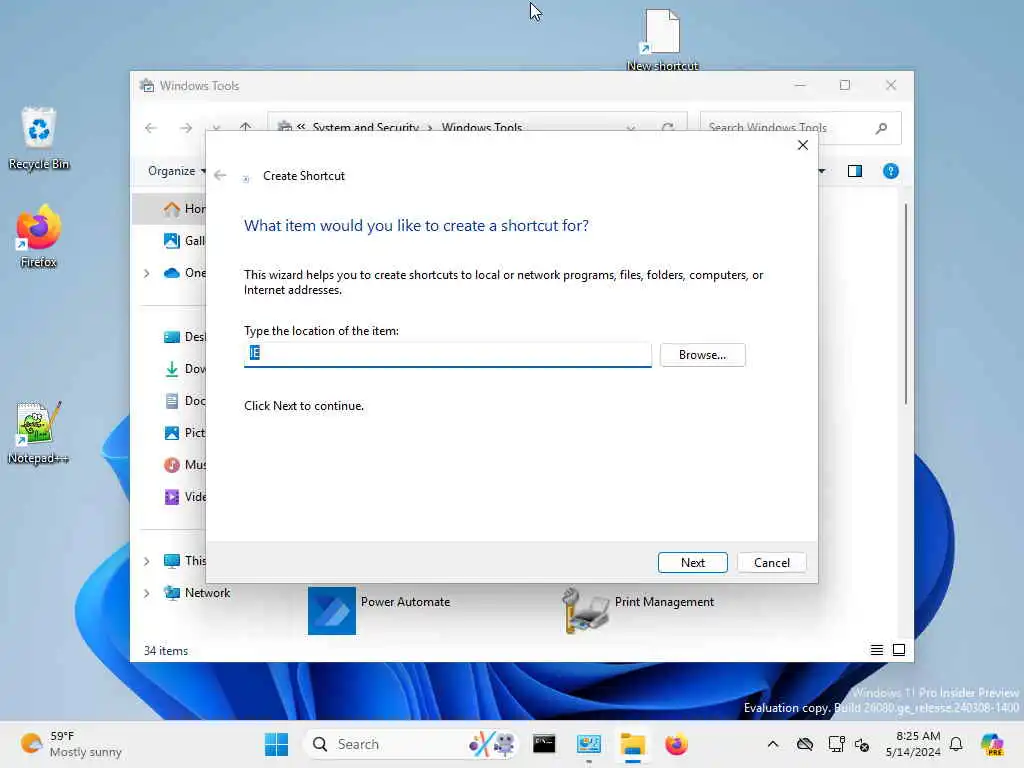Open File Explorer from the taskbar
1024x768 pixels.
(x=632, y=744)
